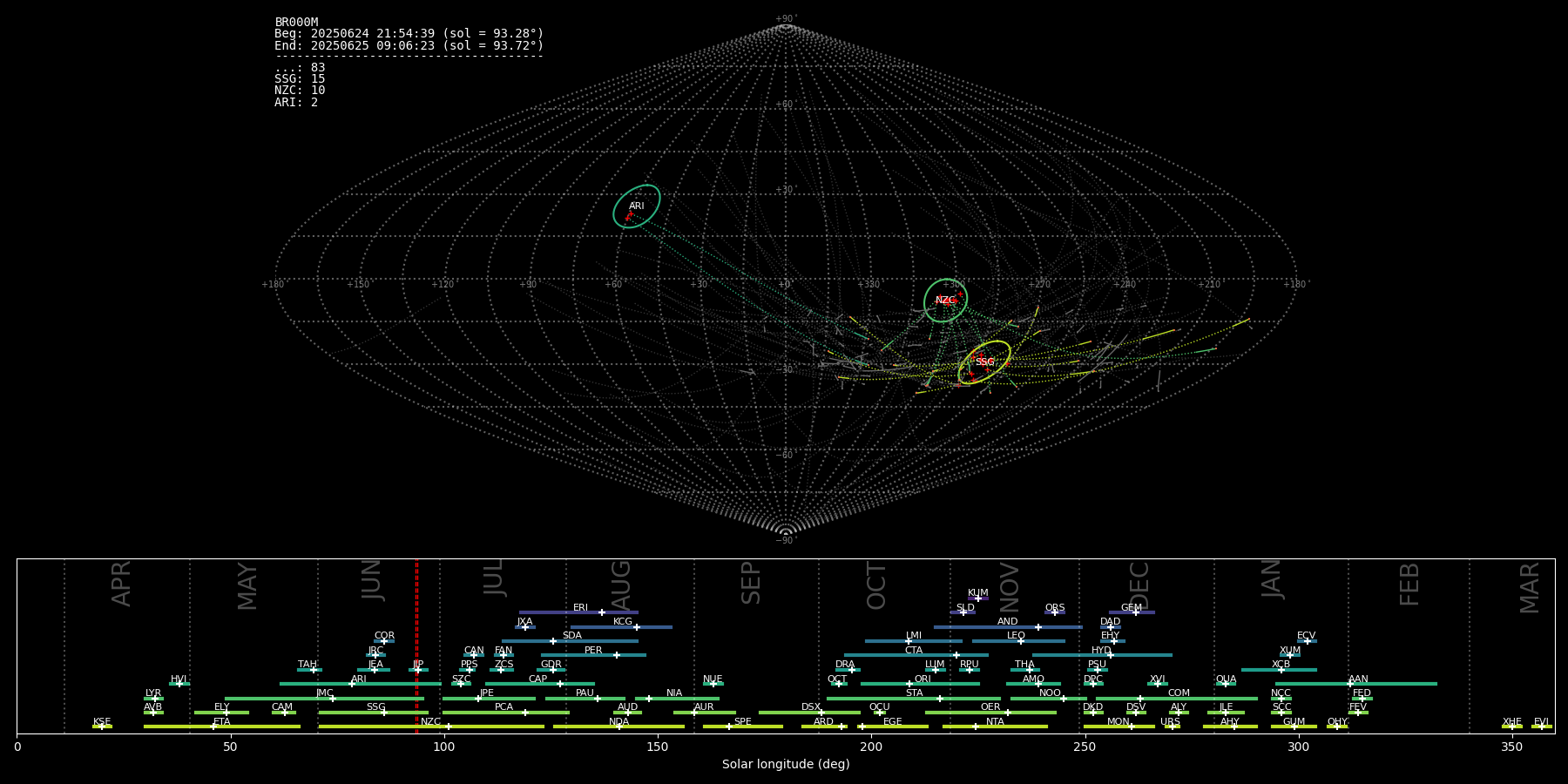This screenshot has width=1568, height=784.
Task: Click the QUA shower label in timeline
Action: [x=1226, y=679]
